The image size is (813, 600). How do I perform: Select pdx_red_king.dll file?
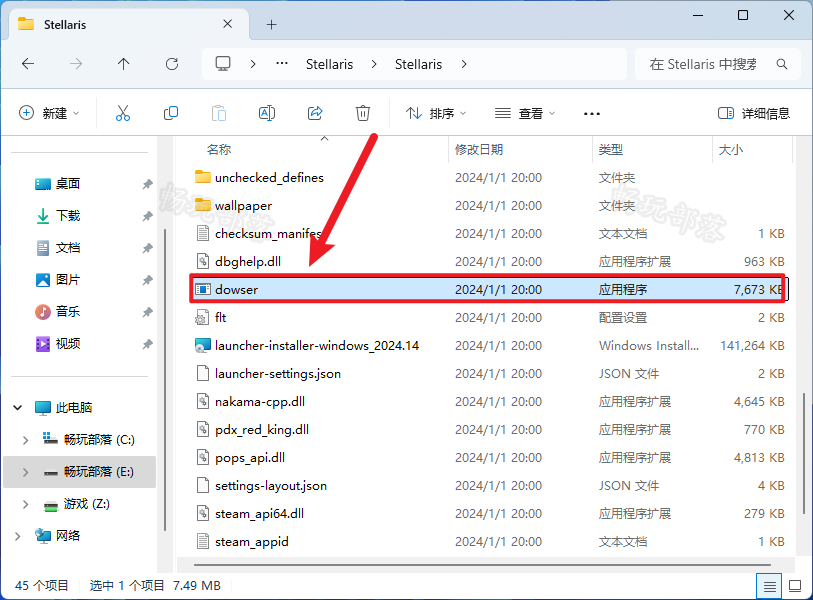(x=262, y=429)
